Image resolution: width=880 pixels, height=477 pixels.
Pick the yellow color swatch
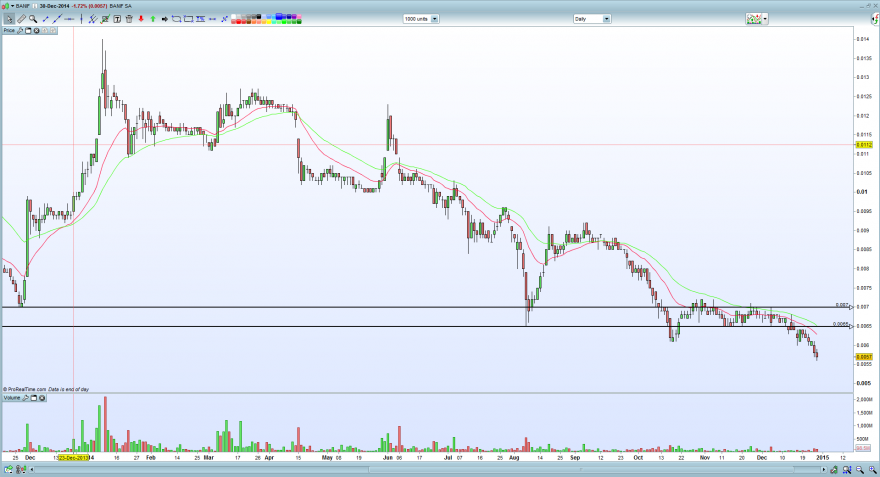pyautogui.click(x=269, y=21)
